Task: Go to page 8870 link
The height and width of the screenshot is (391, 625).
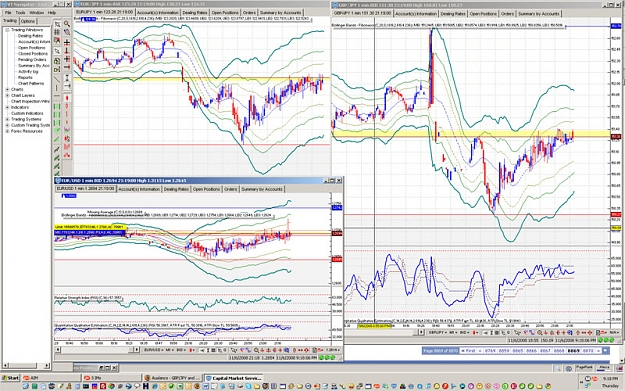Action: pyautogui.click(x=588, y=351)
